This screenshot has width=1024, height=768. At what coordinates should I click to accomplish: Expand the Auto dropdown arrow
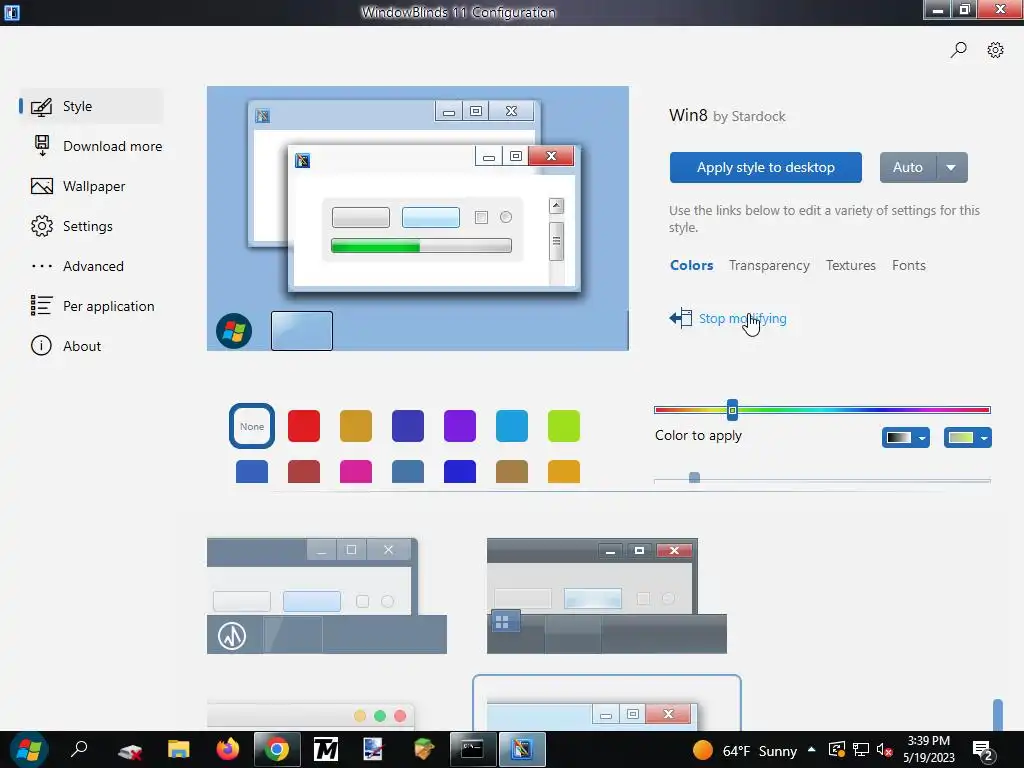(952, 167)
